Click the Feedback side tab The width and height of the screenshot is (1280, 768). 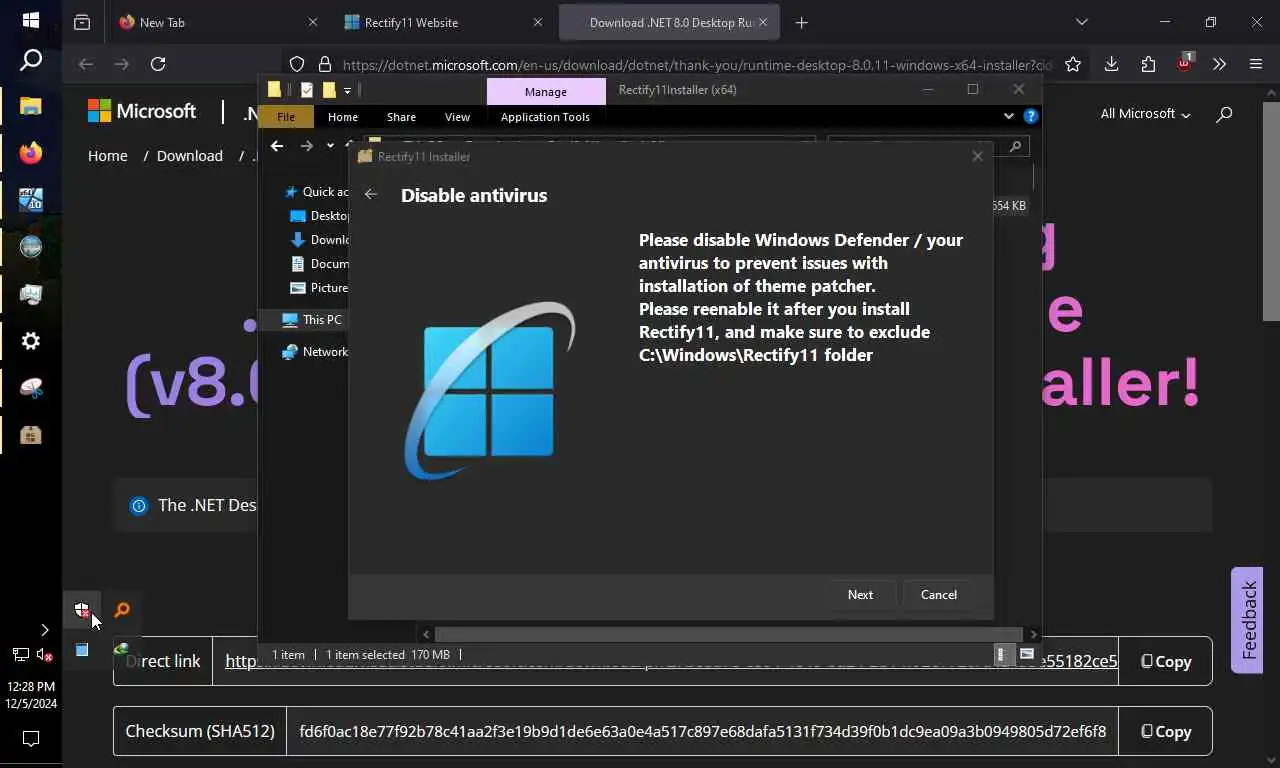pyautogui.click(x=1248, y=620)
